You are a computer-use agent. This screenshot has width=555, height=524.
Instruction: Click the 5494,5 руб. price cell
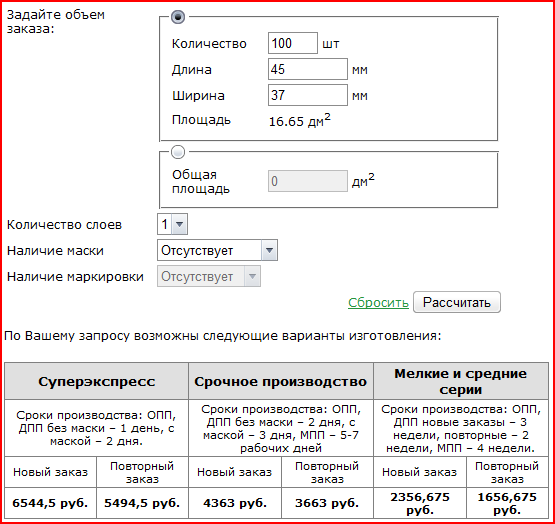click(142, 503)
